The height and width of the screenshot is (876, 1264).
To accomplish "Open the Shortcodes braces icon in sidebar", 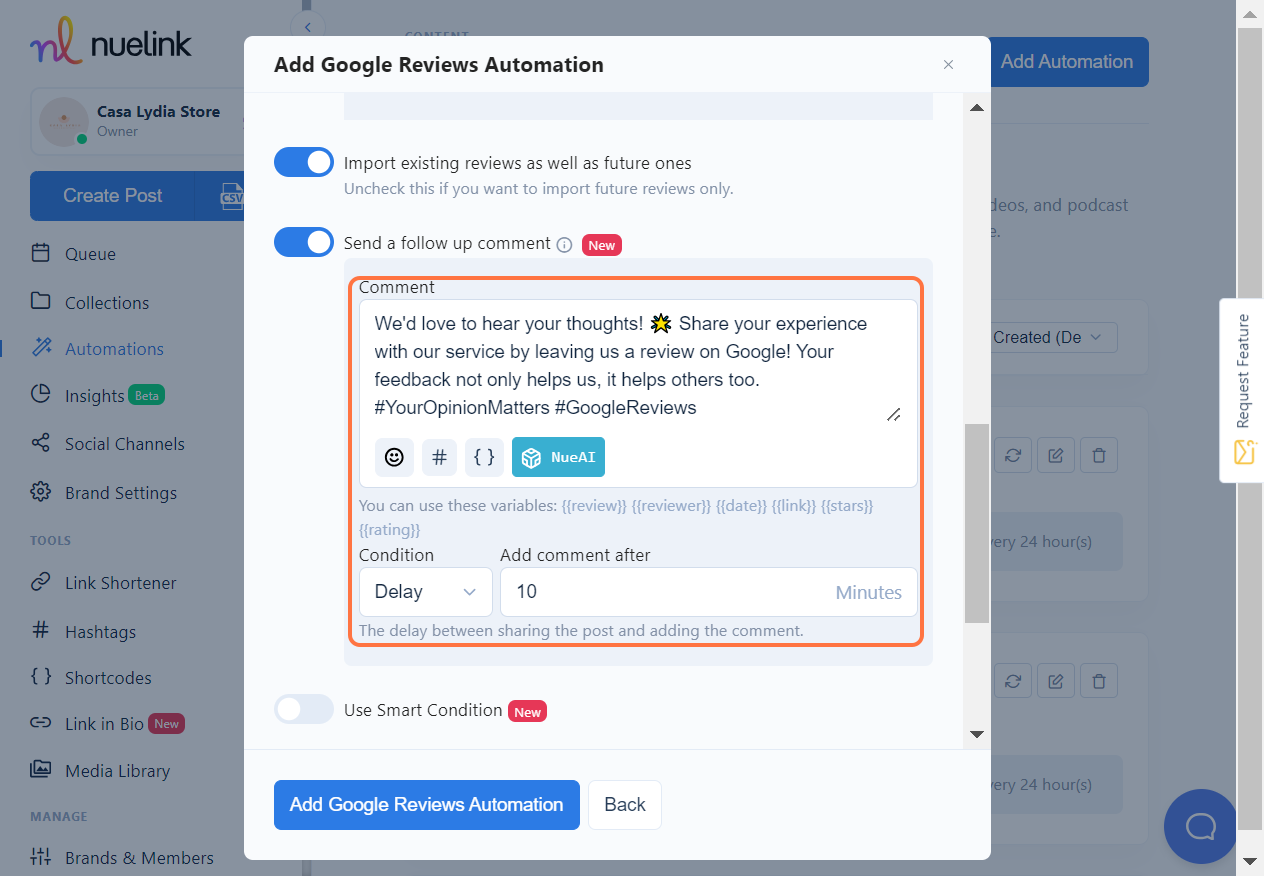I will (41, 677).
